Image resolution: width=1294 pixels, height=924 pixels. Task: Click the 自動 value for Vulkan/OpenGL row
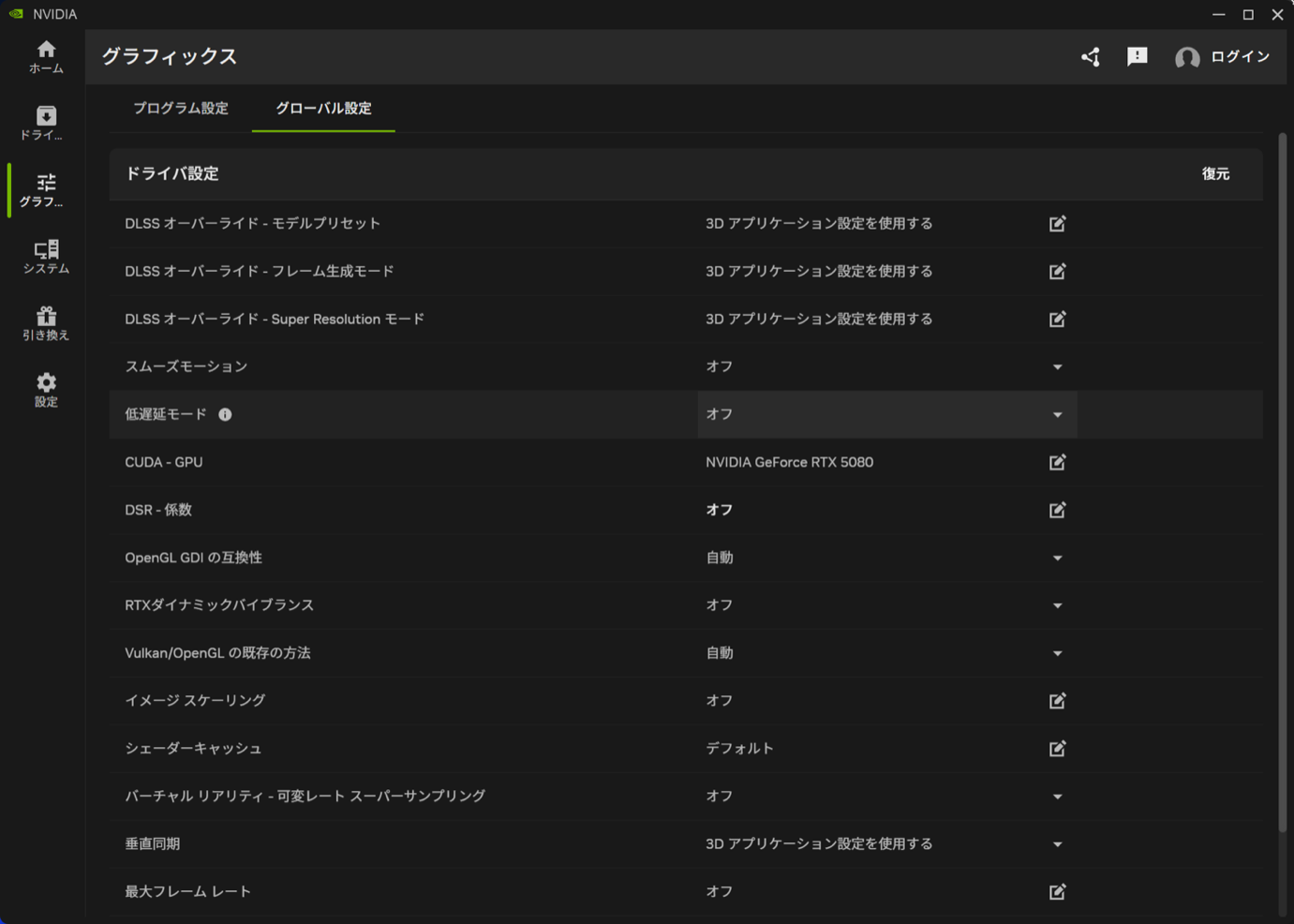720,653
